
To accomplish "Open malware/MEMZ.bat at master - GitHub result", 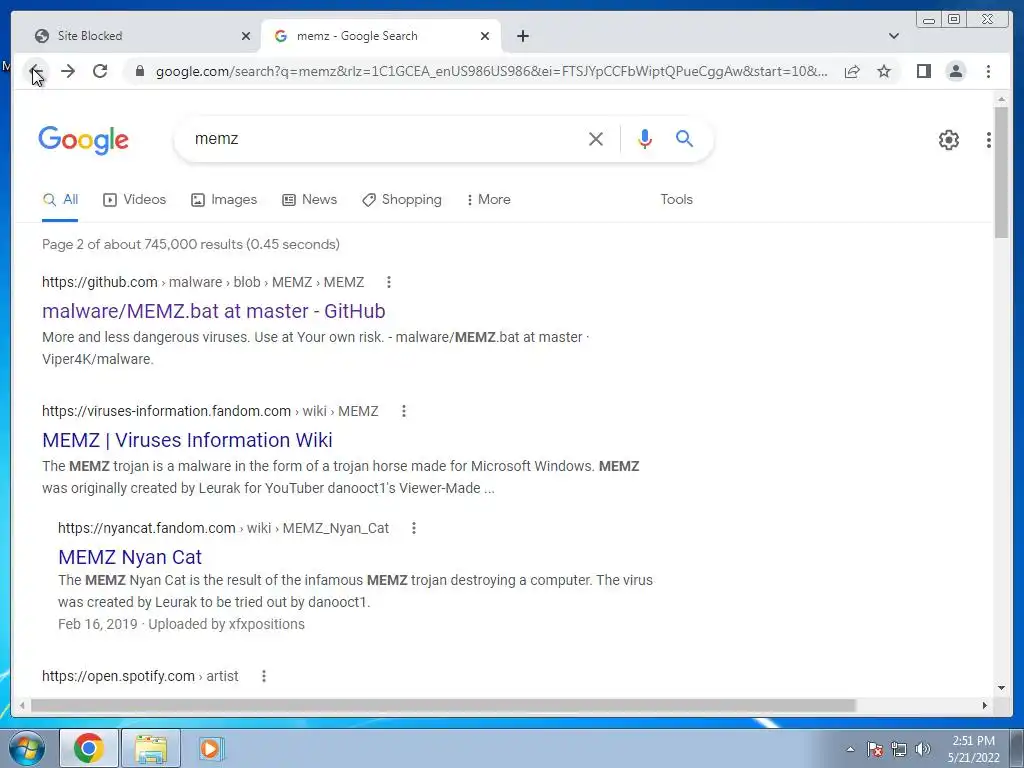I will (x=214, y=311).
